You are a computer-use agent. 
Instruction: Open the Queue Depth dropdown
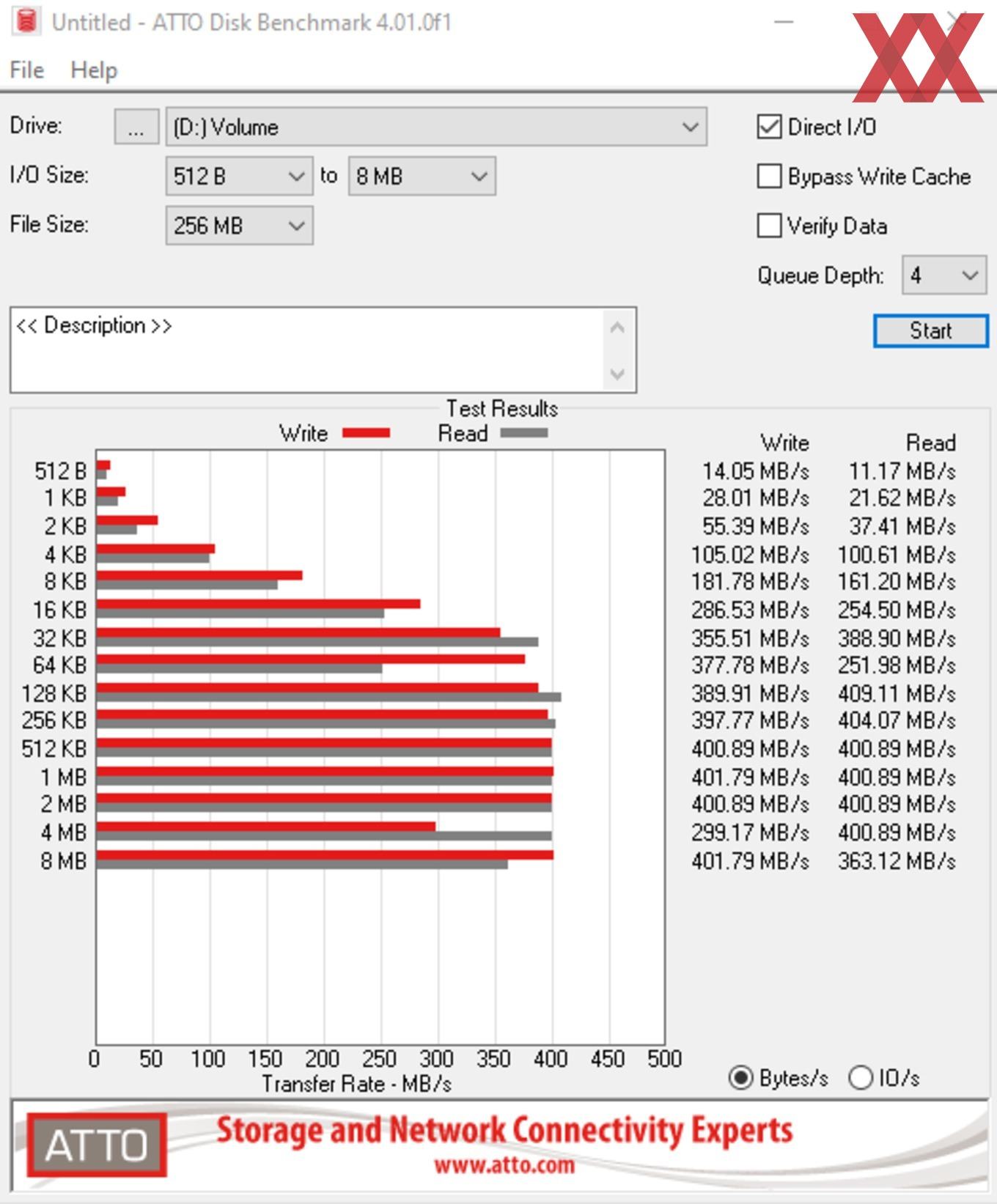coord(944,276)
